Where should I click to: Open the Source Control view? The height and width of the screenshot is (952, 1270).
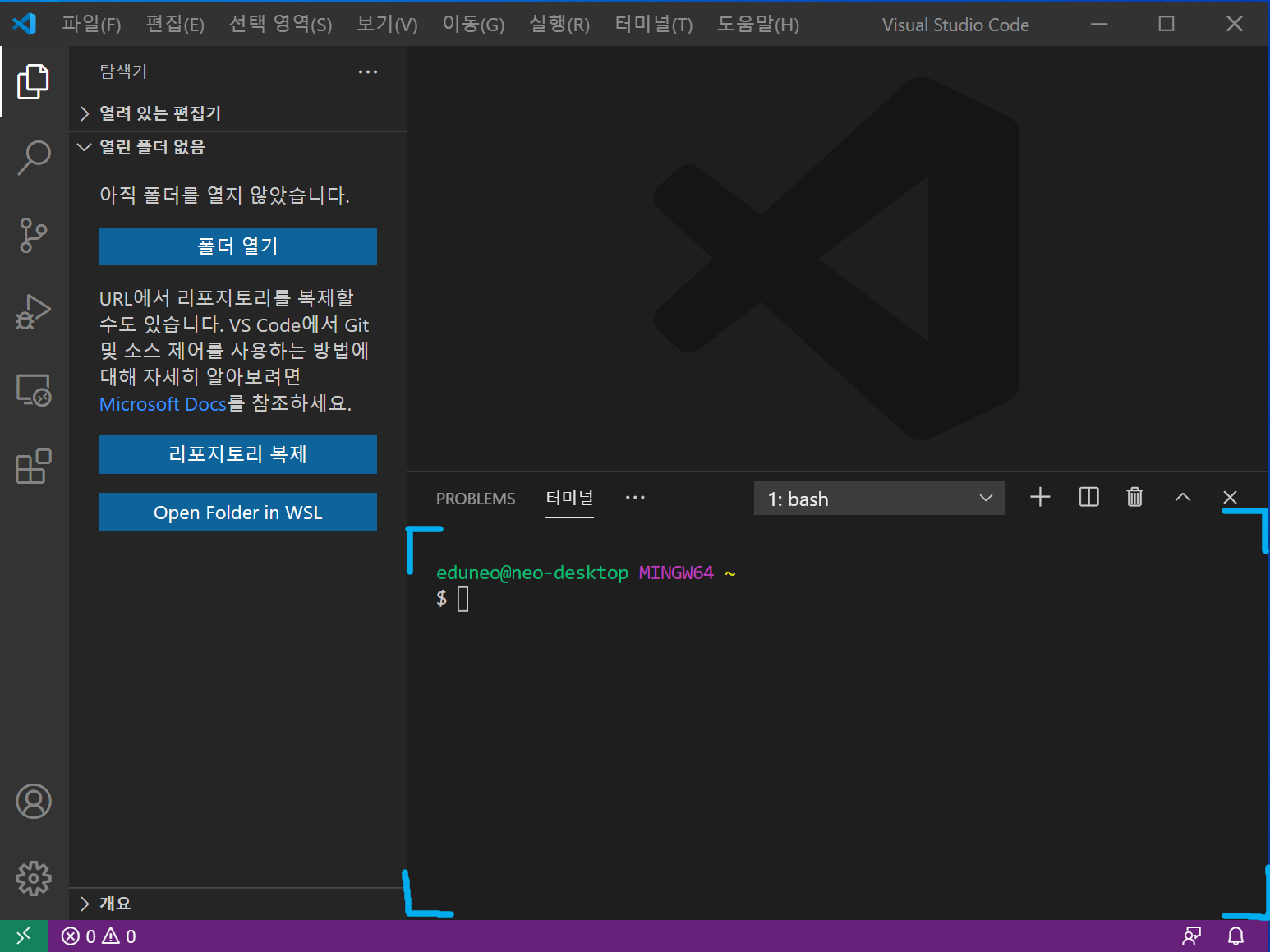click(34, 235)
